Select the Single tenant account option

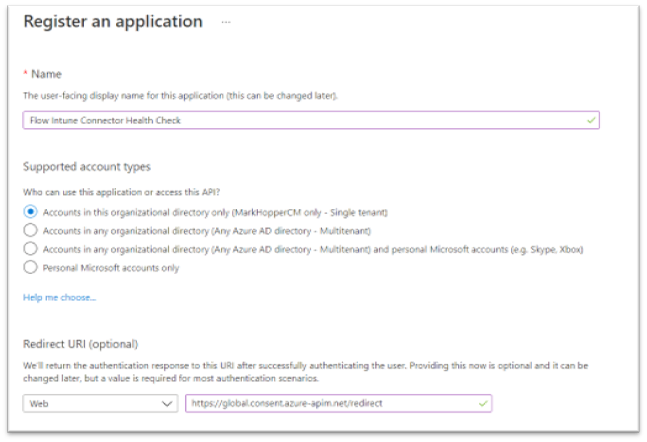[30, 212]
